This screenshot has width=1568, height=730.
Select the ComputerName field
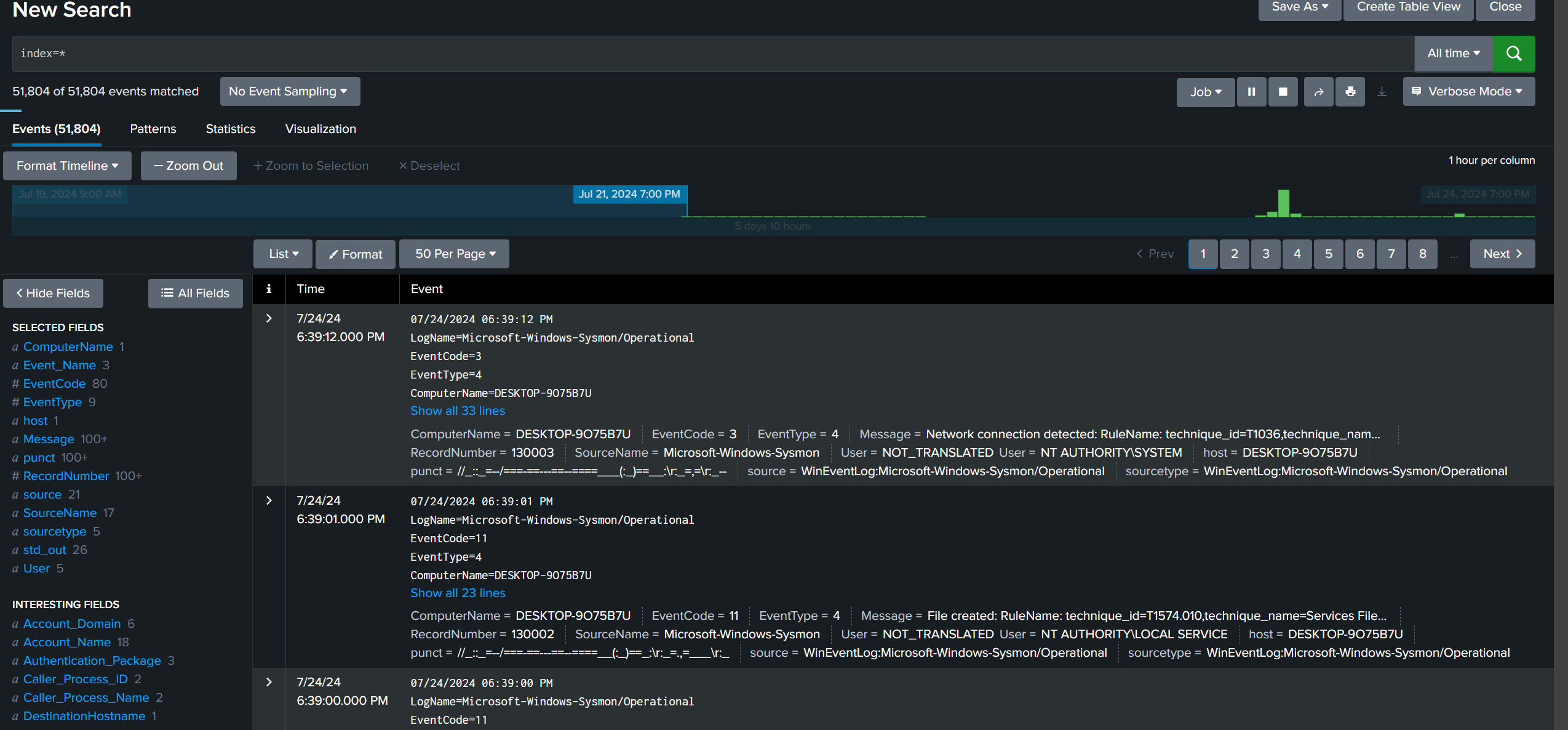click(68, 347)
